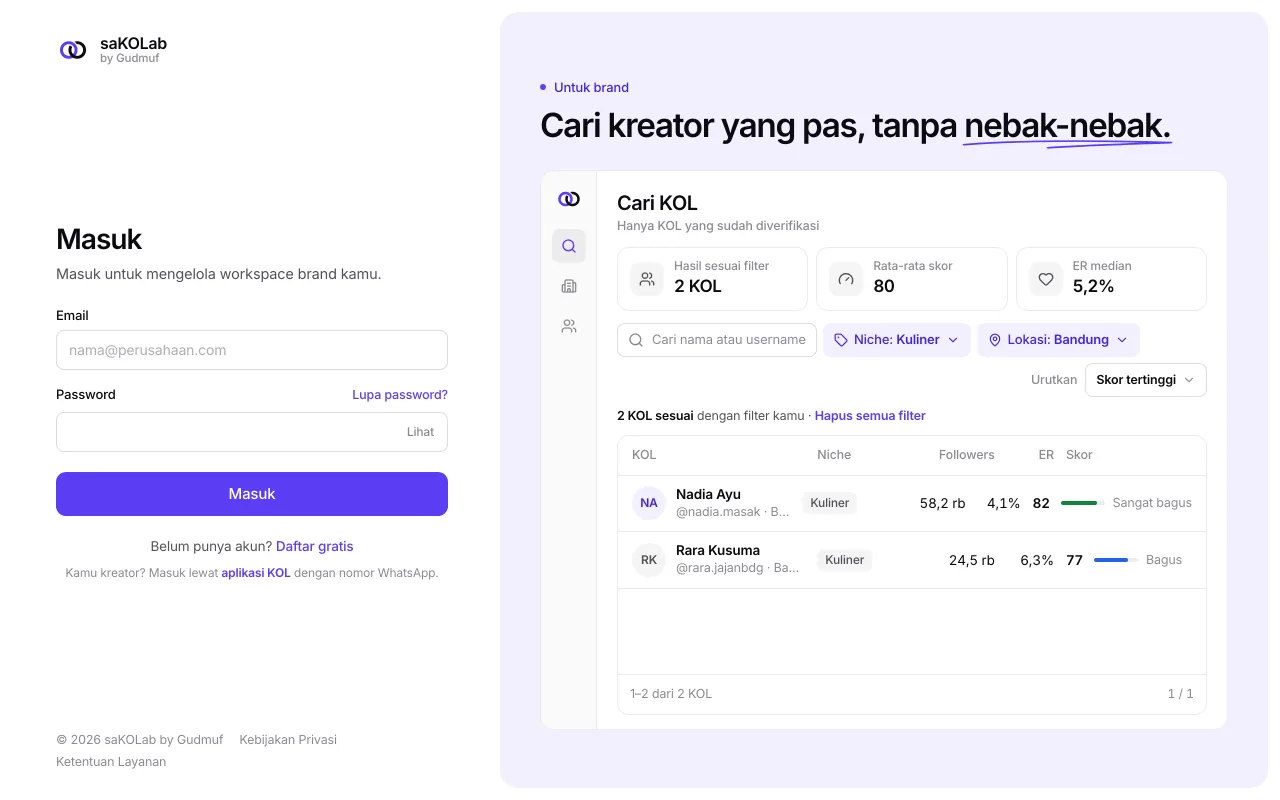Screen dimensions: 1280x800
Task: Click the Followers column header
Action: click(x=966, y=455)
